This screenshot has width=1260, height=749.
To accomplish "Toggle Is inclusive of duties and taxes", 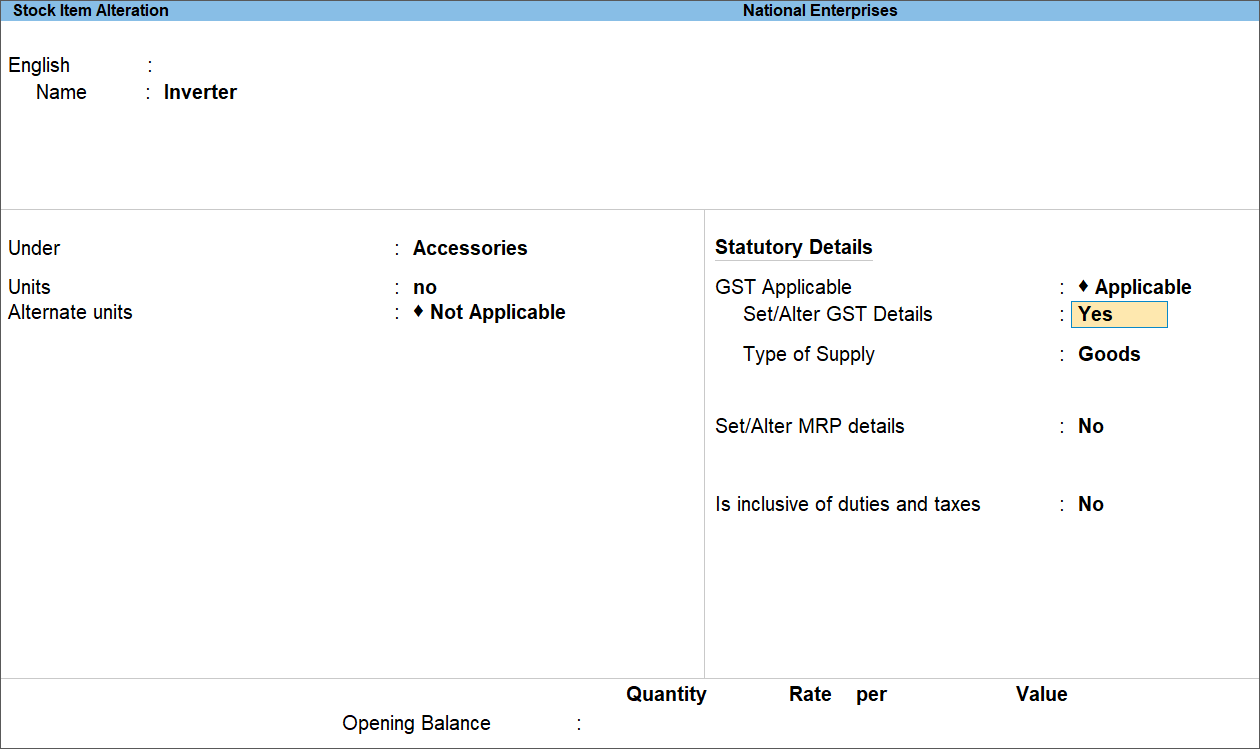I will (x=1090, y=504).
